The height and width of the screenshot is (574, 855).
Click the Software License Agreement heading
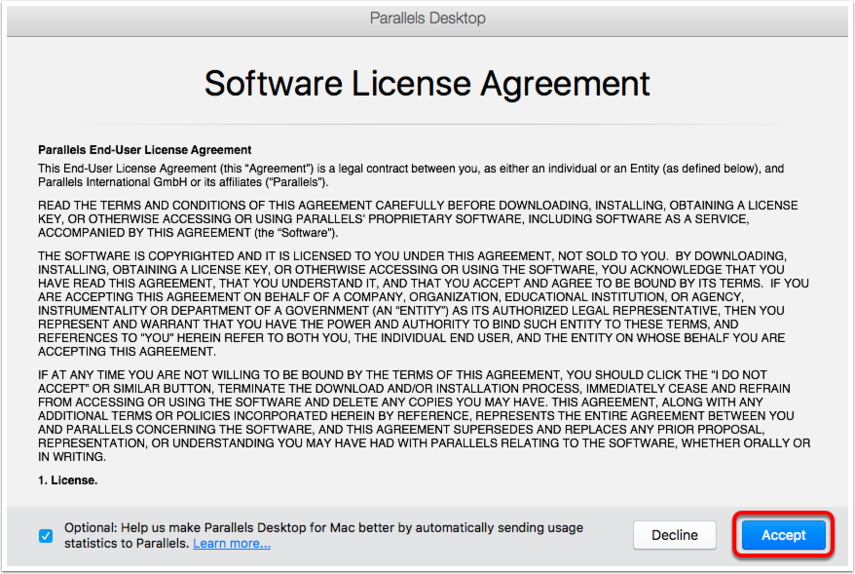[427, 83]
